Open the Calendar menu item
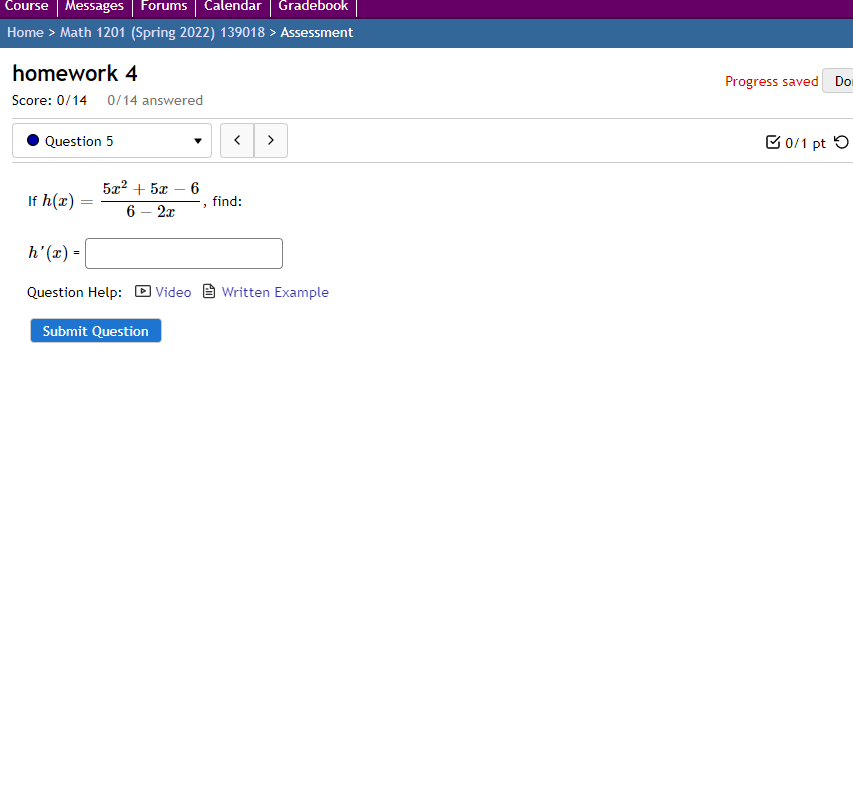The image size is (853, 788). pyautogui.click(x=232, y=6)
